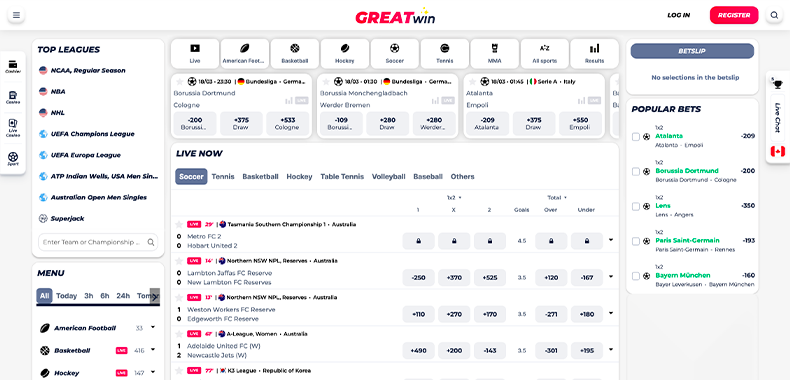Open the Live Casino sidebar icon
The height and width of the screenshot is (380, 790).
click(x=13, y=128)
